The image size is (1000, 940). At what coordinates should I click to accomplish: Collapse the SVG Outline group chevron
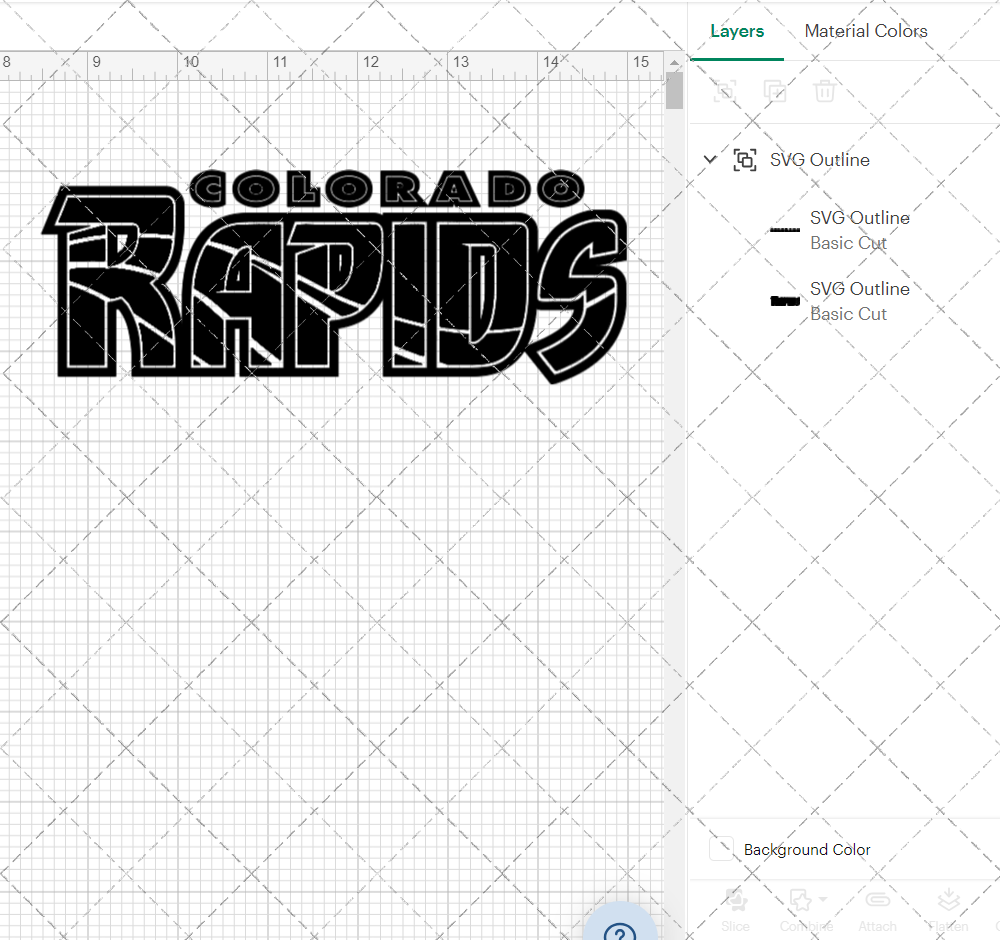(x=710, y=159)
